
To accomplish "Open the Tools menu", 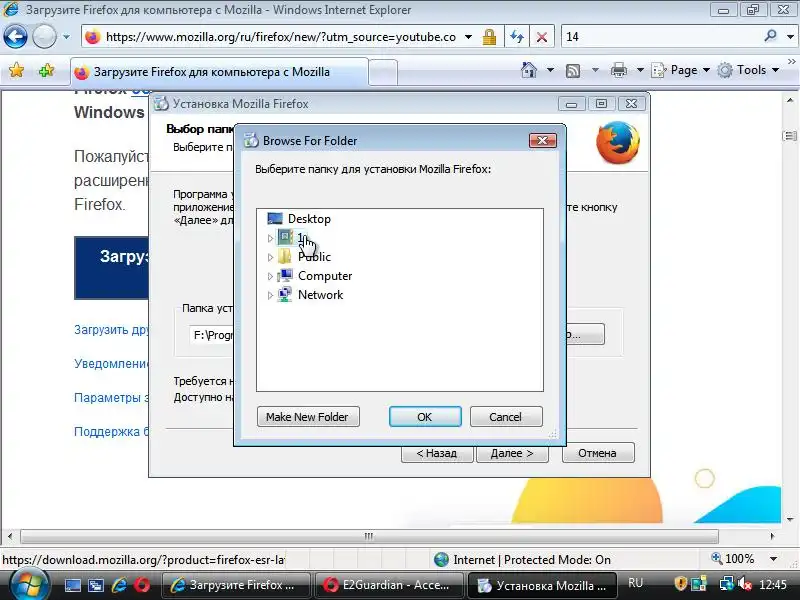I will point(748,70).
